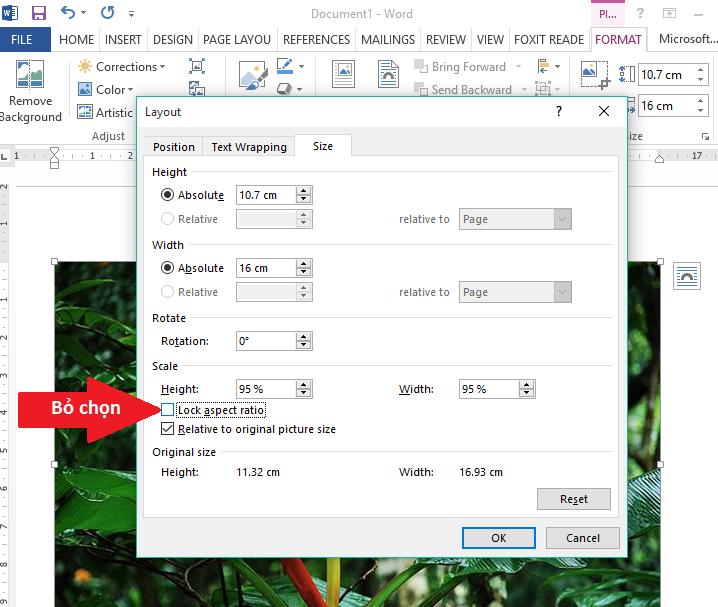Open the Corrections dropdown
The image size is (718, 607).
click(121, 67)
